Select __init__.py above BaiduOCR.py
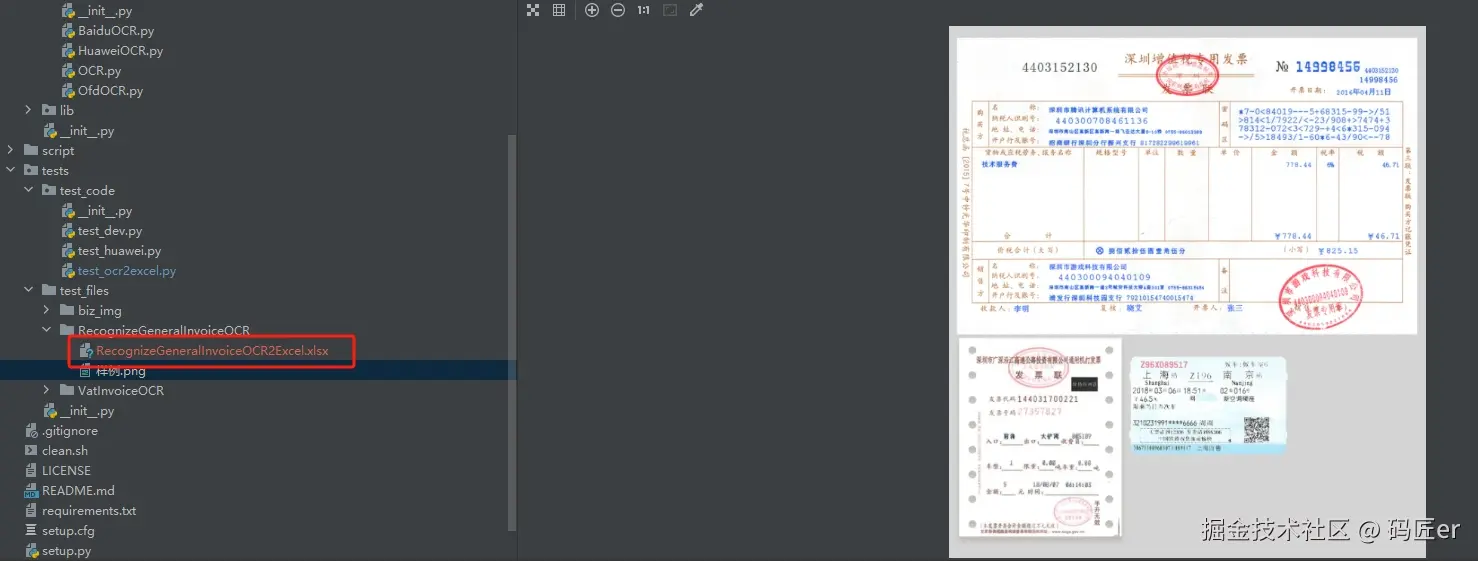1478x561 pixels. (105, 11)
